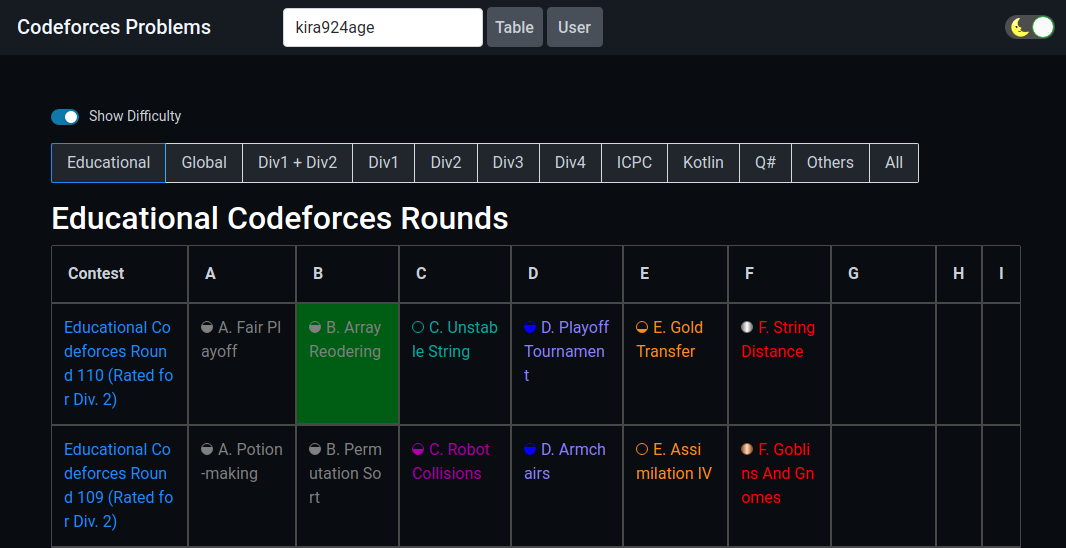This screenshot has width=1066, height=548.
Task: Select the Div2 tab
Action: point(446,163)
